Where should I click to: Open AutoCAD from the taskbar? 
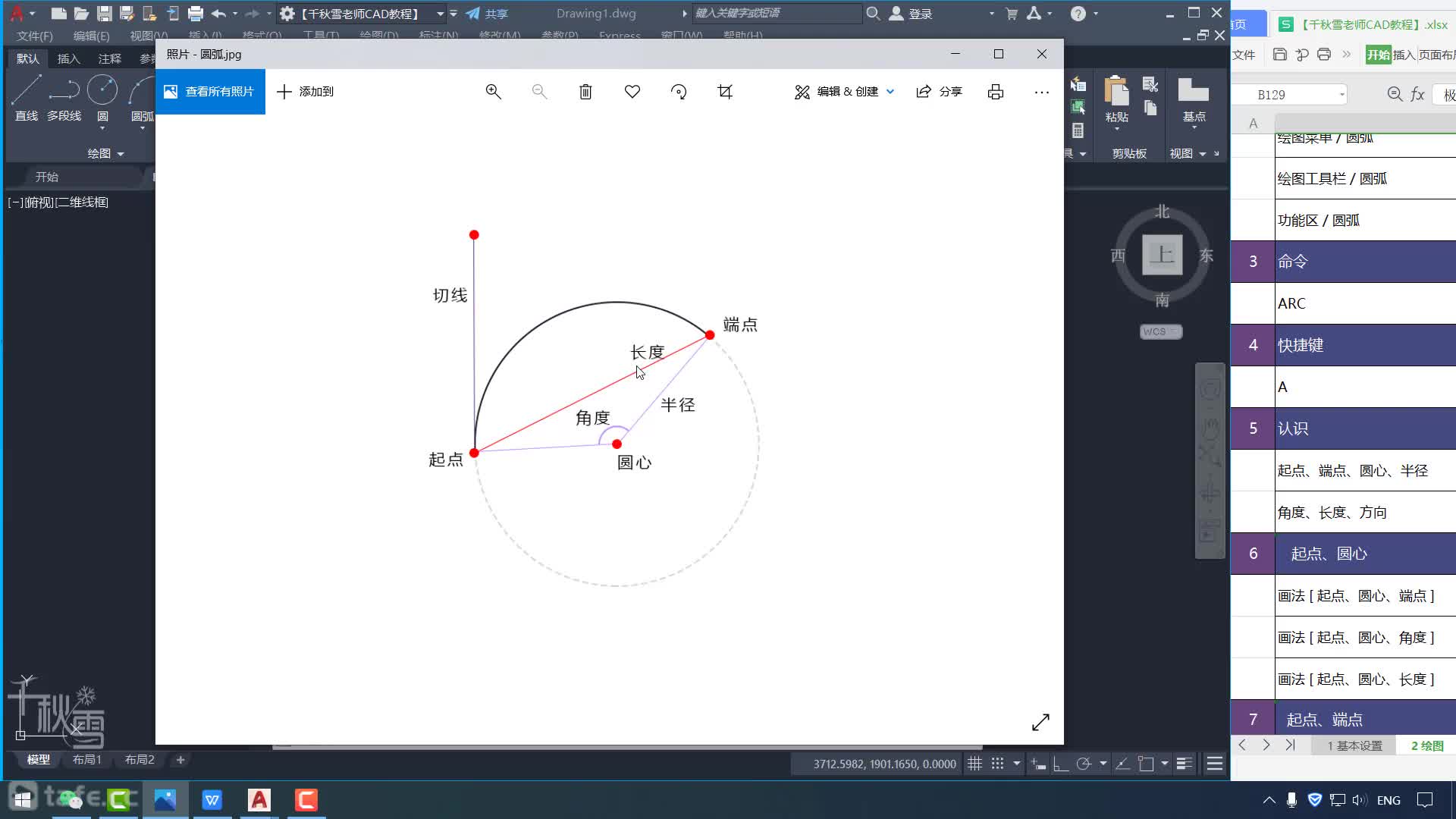click(x=259, y=800)
